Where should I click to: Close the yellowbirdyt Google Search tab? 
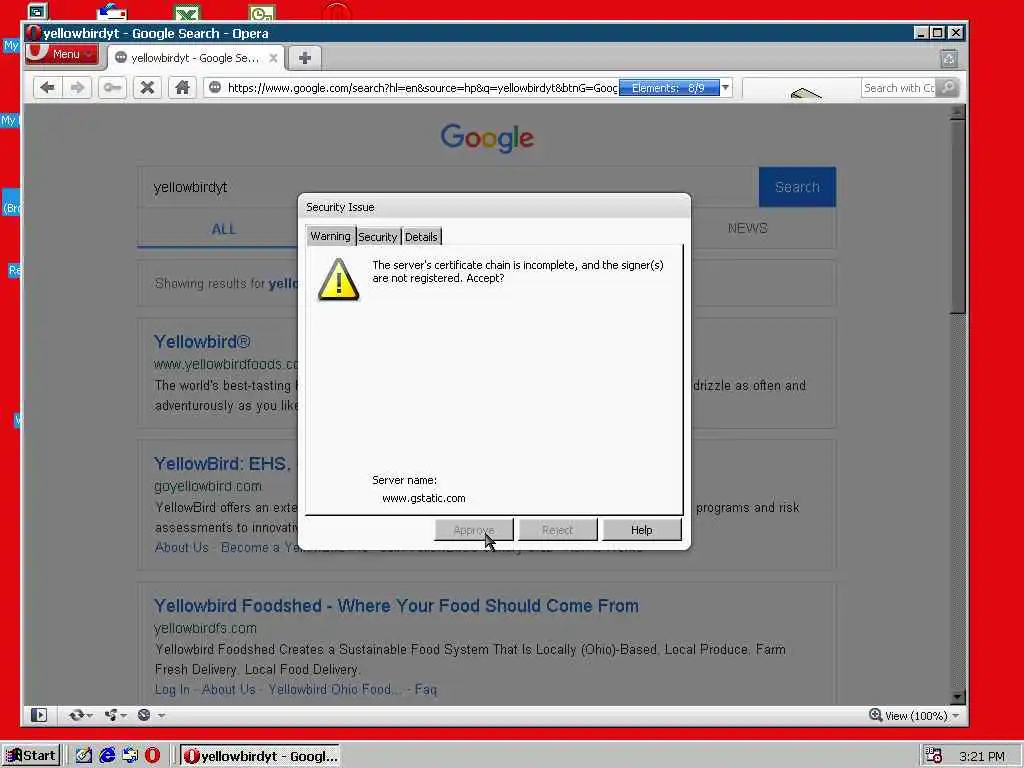click(273, 58)
